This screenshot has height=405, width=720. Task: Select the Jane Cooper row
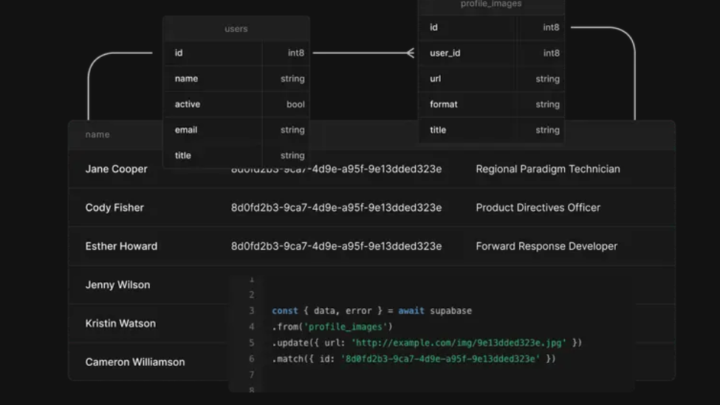[116, 169]
